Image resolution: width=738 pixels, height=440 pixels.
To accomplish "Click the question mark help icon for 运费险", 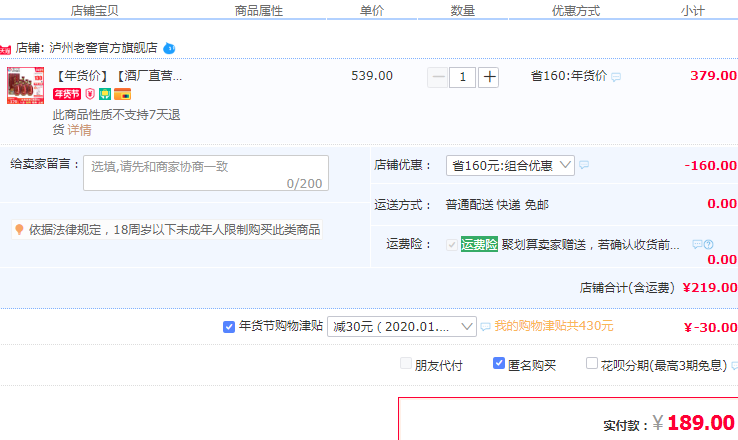I will pos(708,244).
